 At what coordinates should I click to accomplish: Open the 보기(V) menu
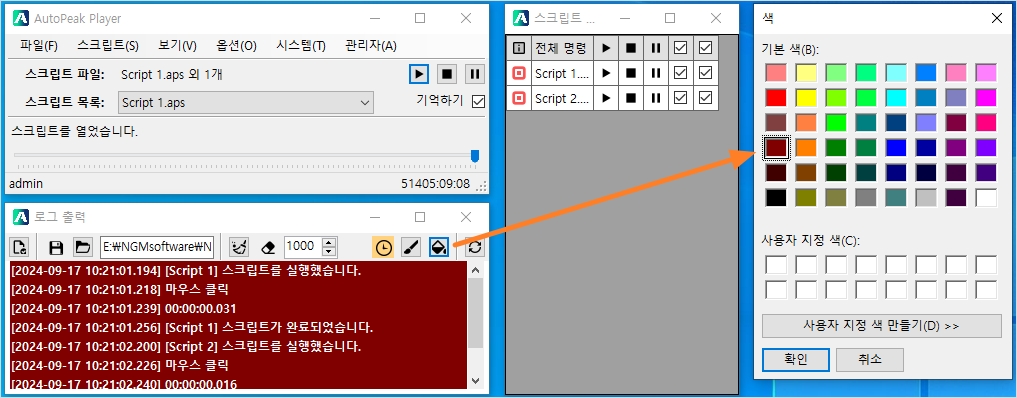tap(177, 45)
